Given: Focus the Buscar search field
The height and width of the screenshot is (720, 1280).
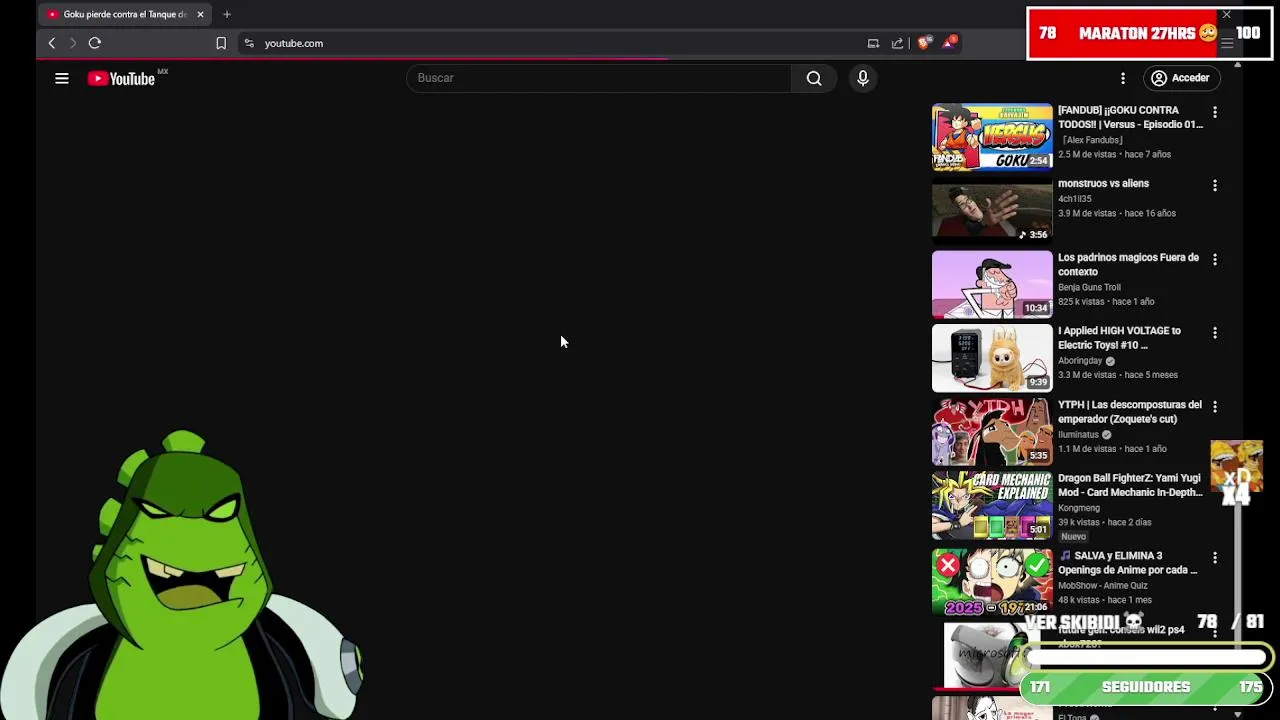Looking at the screenshot, I should tap(598, 78).
